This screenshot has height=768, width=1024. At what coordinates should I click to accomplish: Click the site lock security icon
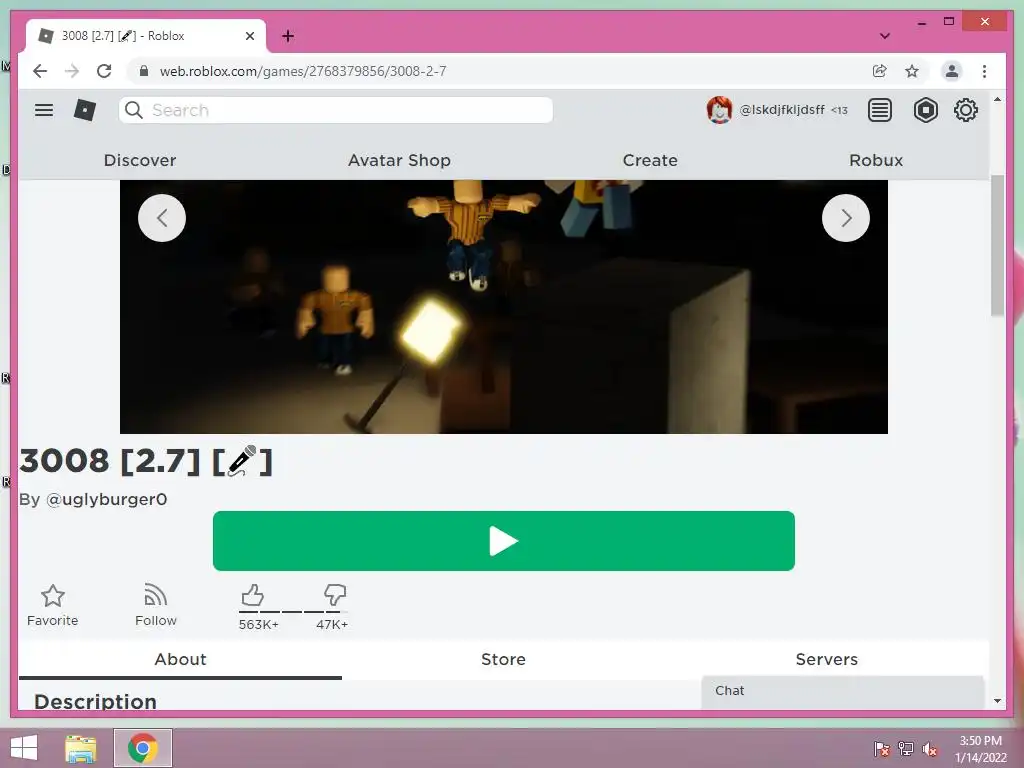click(x=144, y=71)
